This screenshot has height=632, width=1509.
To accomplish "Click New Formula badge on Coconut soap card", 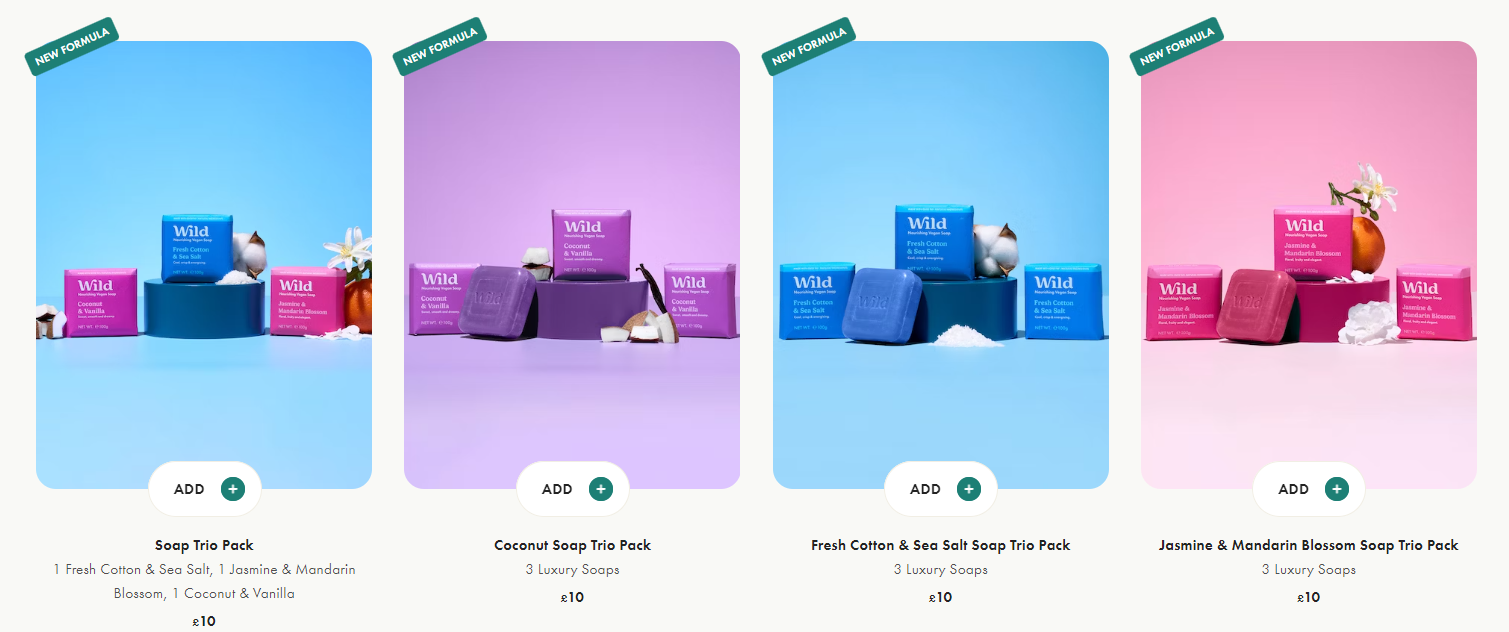I will click(x=440, y=46).
